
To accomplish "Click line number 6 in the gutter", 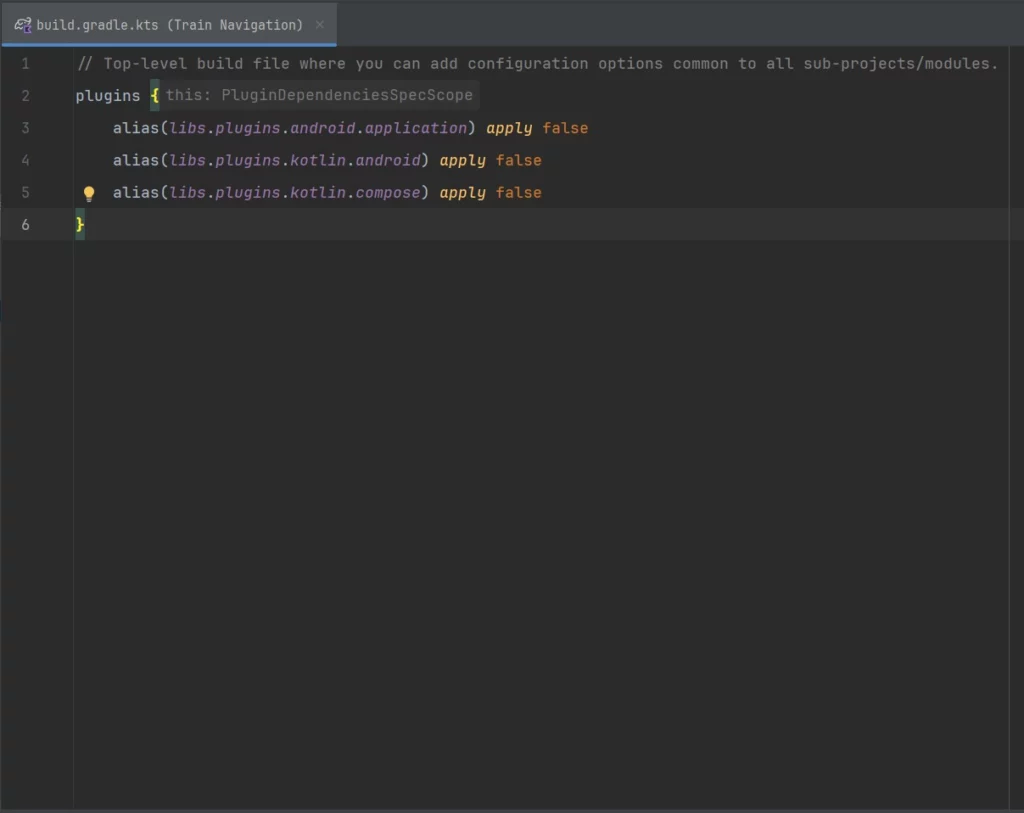I will (25, 225).
